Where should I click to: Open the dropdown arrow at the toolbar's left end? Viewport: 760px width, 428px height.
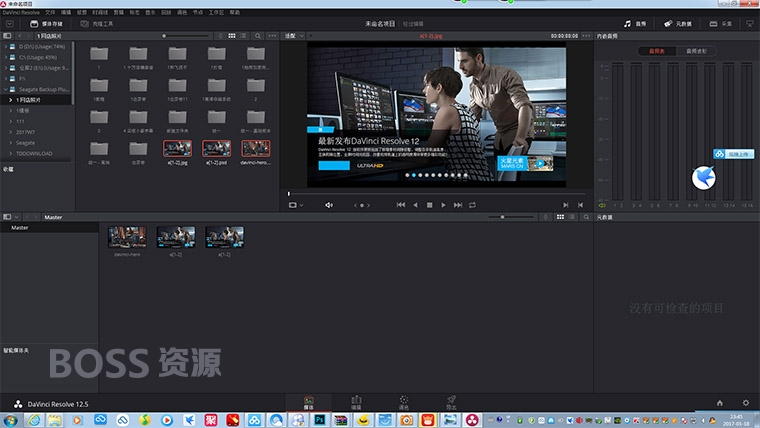[9, 24]
